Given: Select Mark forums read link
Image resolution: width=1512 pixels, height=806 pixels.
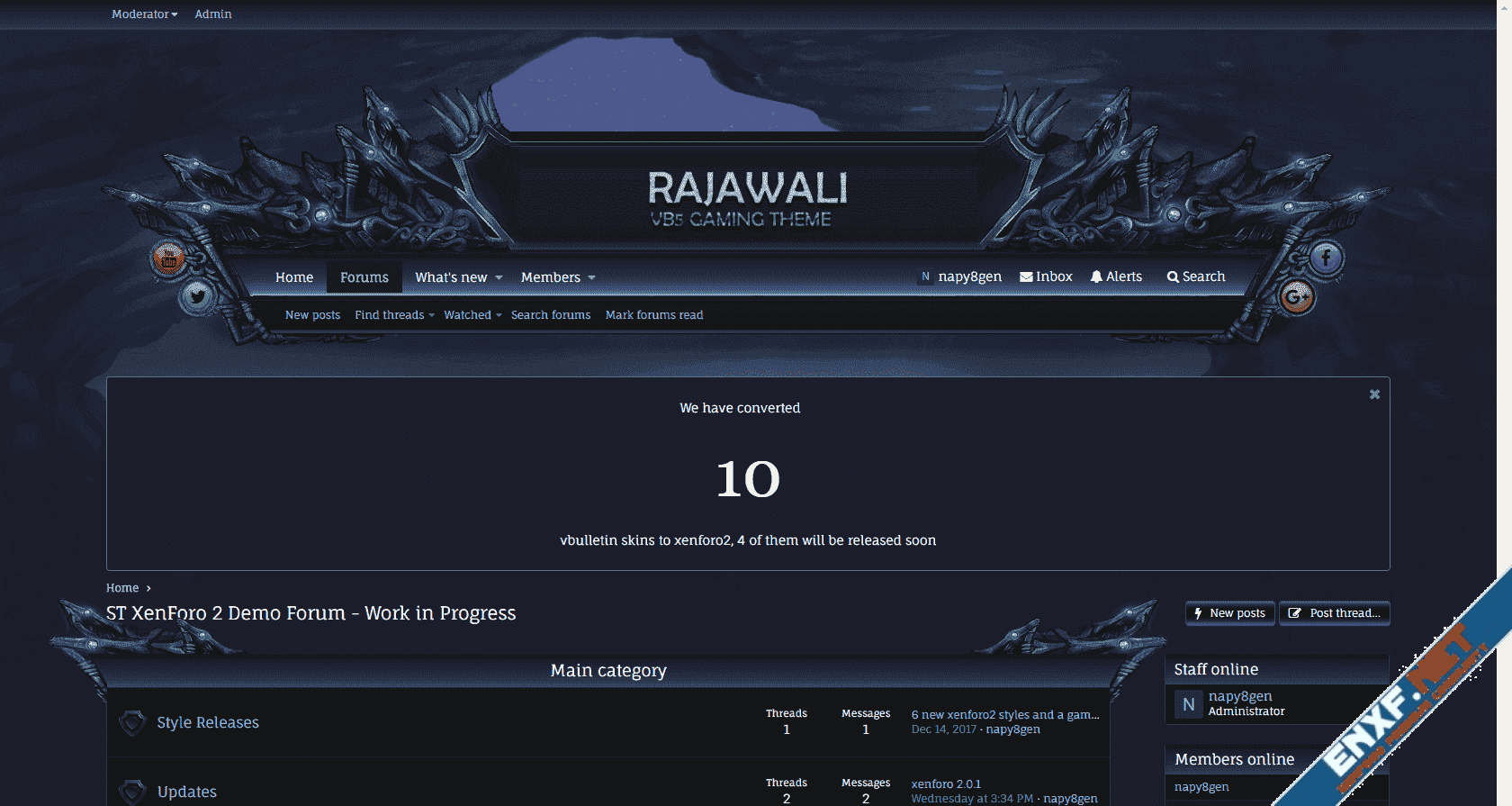Looking at the screenshot, I should pos(654,315).
